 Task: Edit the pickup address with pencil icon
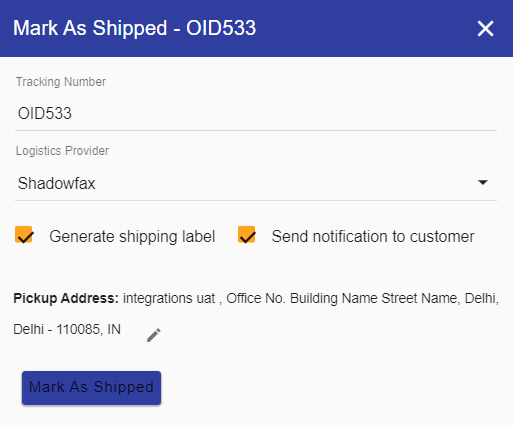click(154, 335)
